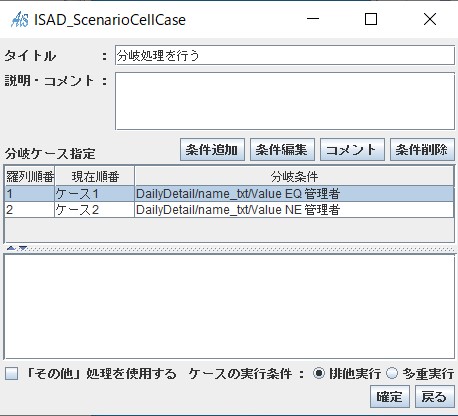Click the 条件追加 button
Screen dimensions: 458x416
(x=212, y=150)
